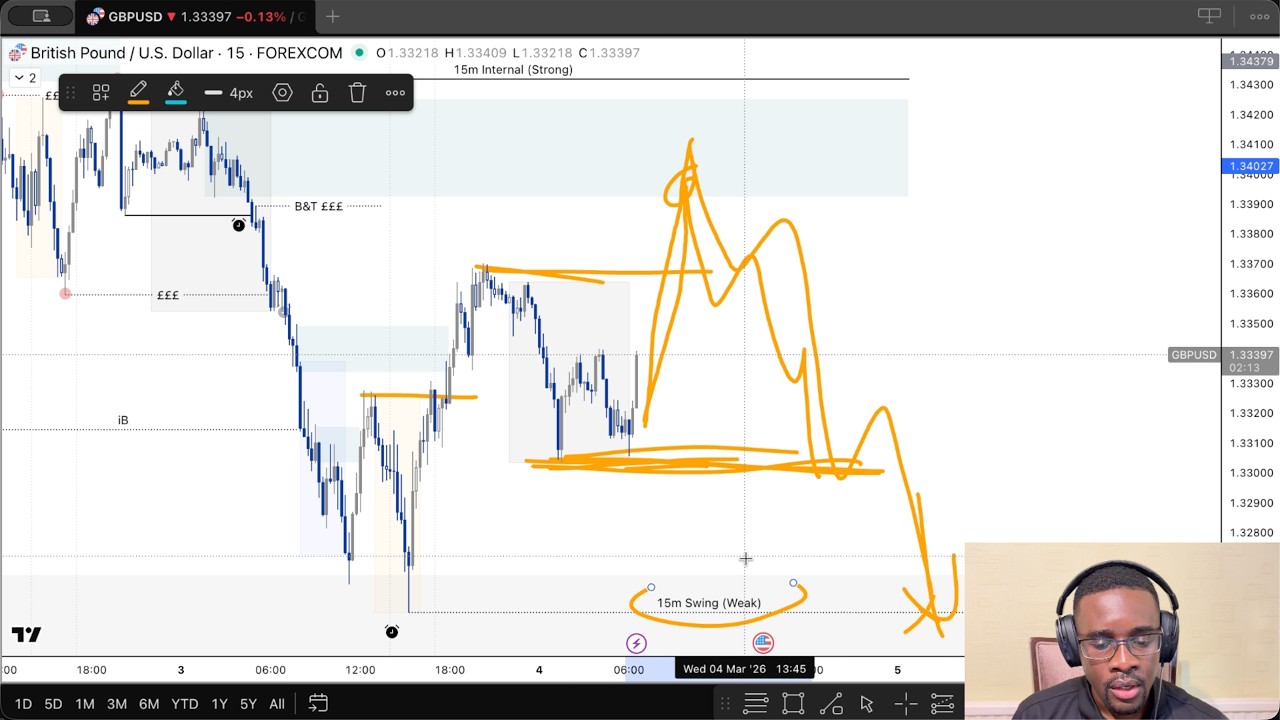
Task: Toggle lock on selected drawing
Action: pyautogui.click(x=320, y=93)
